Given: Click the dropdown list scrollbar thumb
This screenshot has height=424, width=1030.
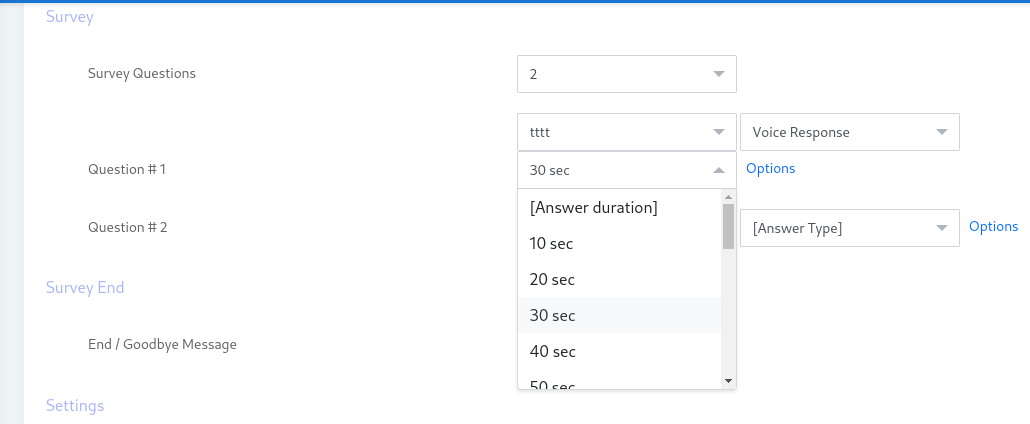Looking at the screenshot, I should [x=728, y=228].
